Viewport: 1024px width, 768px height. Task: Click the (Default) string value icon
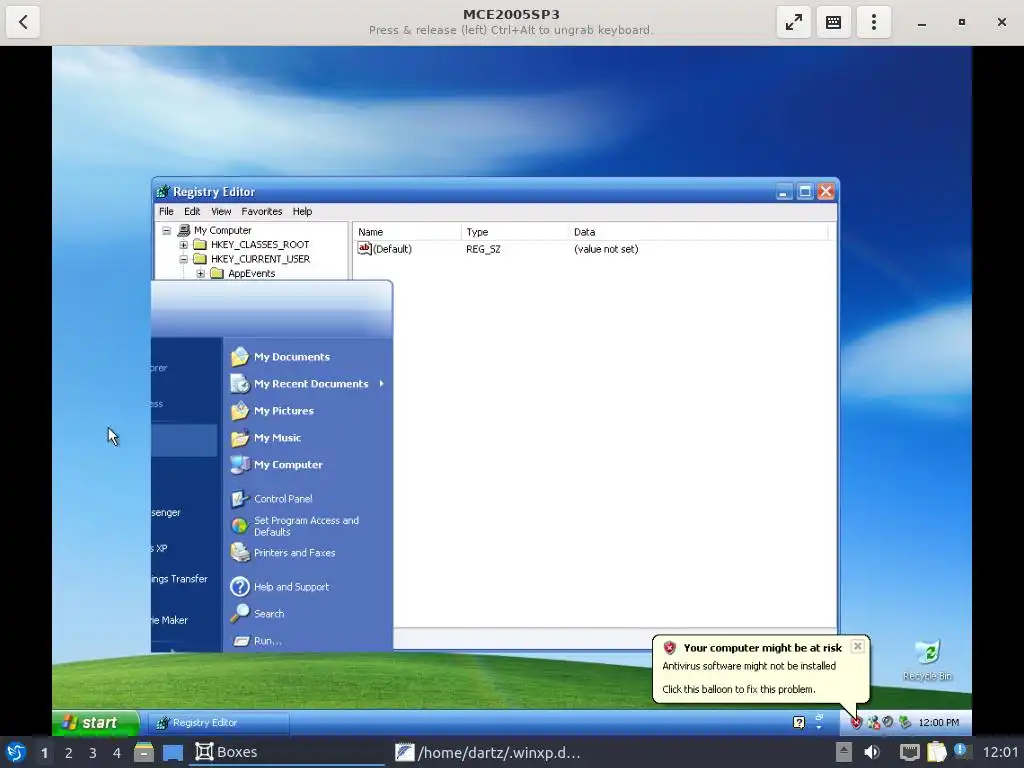[364, 249]
